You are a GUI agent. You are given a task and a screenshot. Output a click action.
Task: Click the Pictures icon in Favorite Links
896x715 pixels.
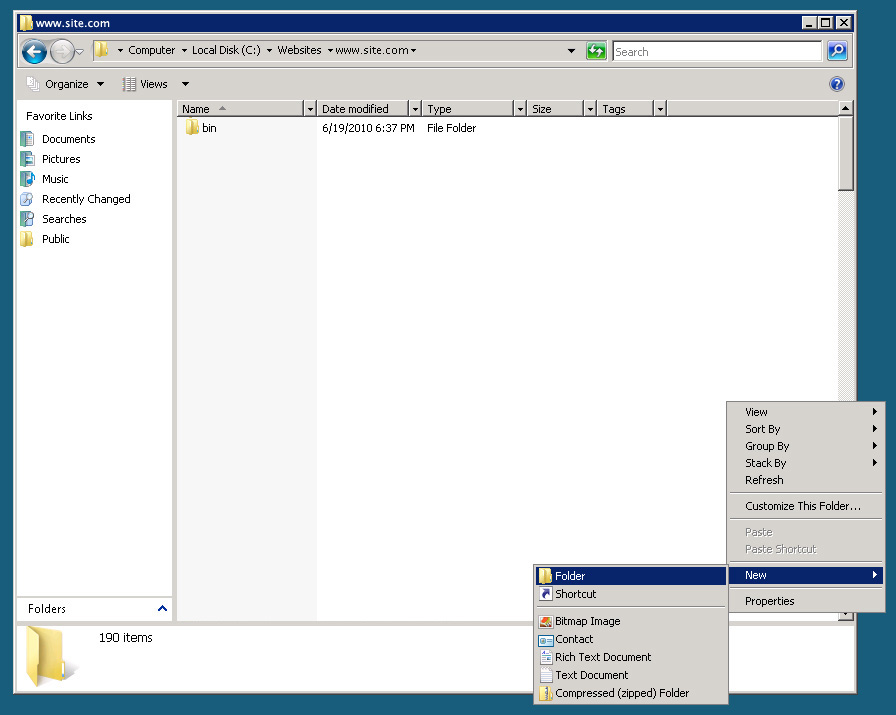(27, 159)
